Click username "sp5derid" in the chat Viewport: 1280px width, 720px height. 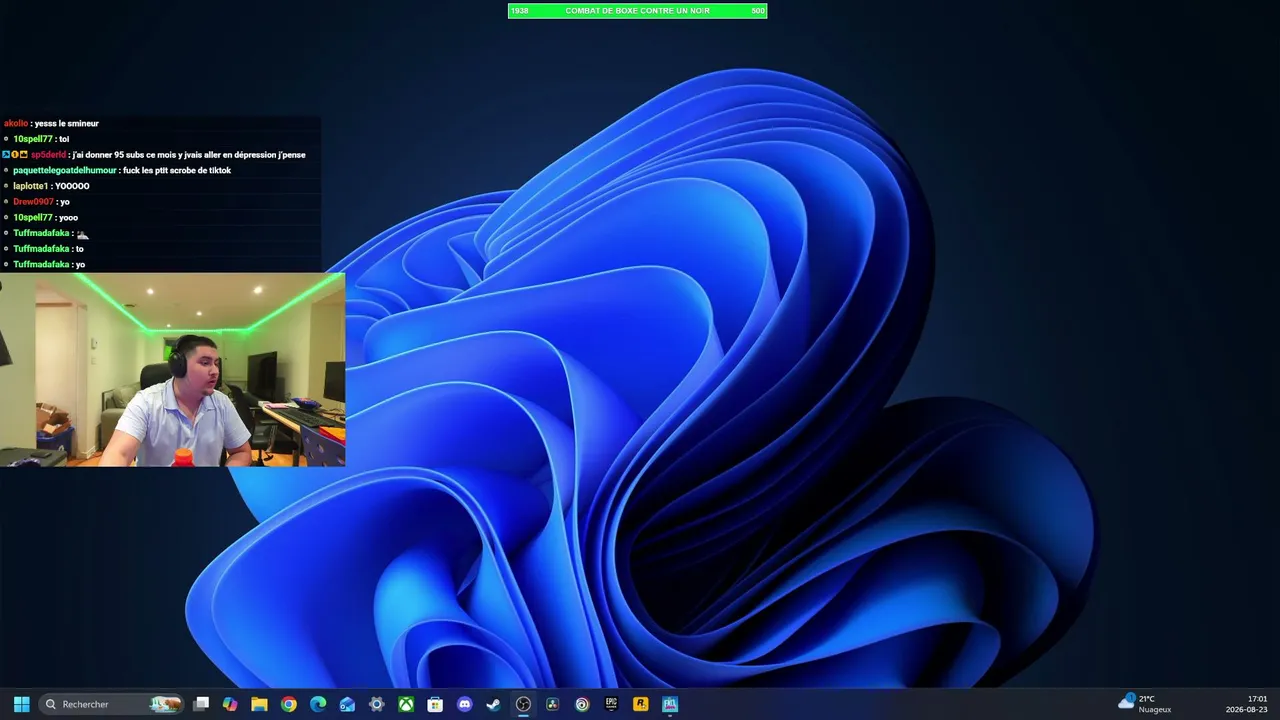point(48,155)
